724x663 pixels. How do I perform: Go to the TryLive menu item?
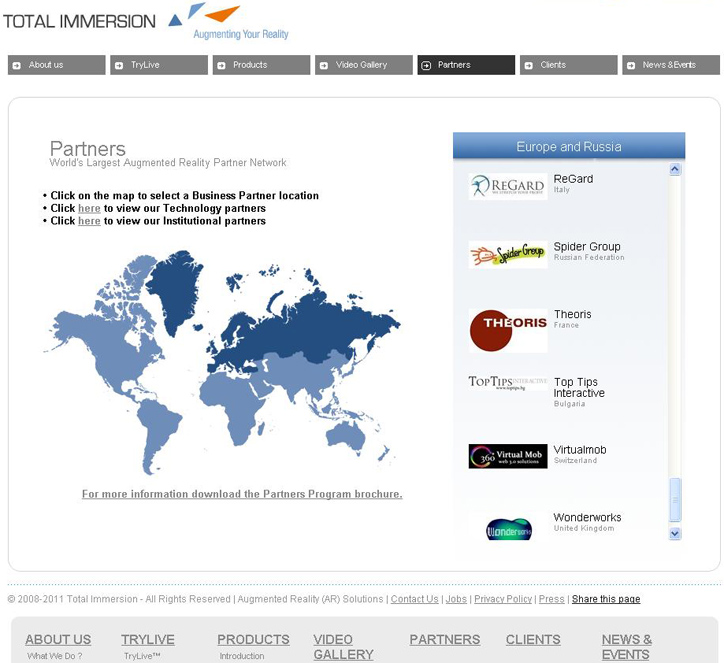click(x=158, y=65)
